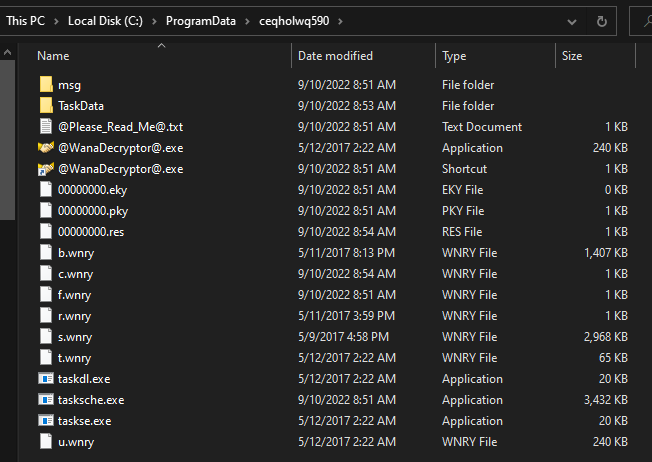Viewport: 652px width, 462px height.
Task: Sort files by Size column
Action: tap(572, 56)
